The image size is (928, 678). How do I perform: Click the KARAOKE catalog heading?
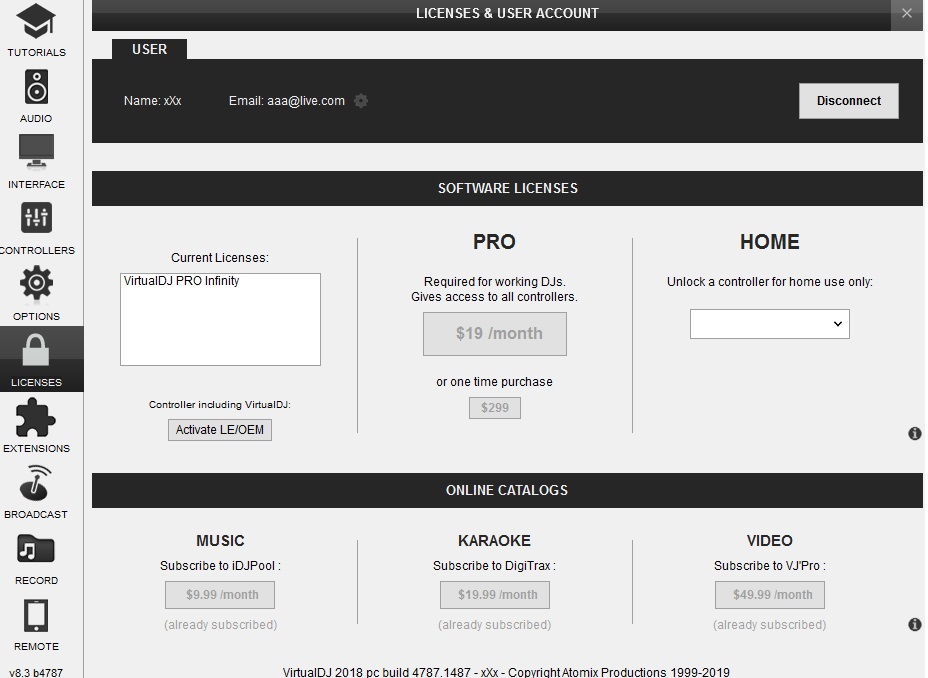pos(494,540)
